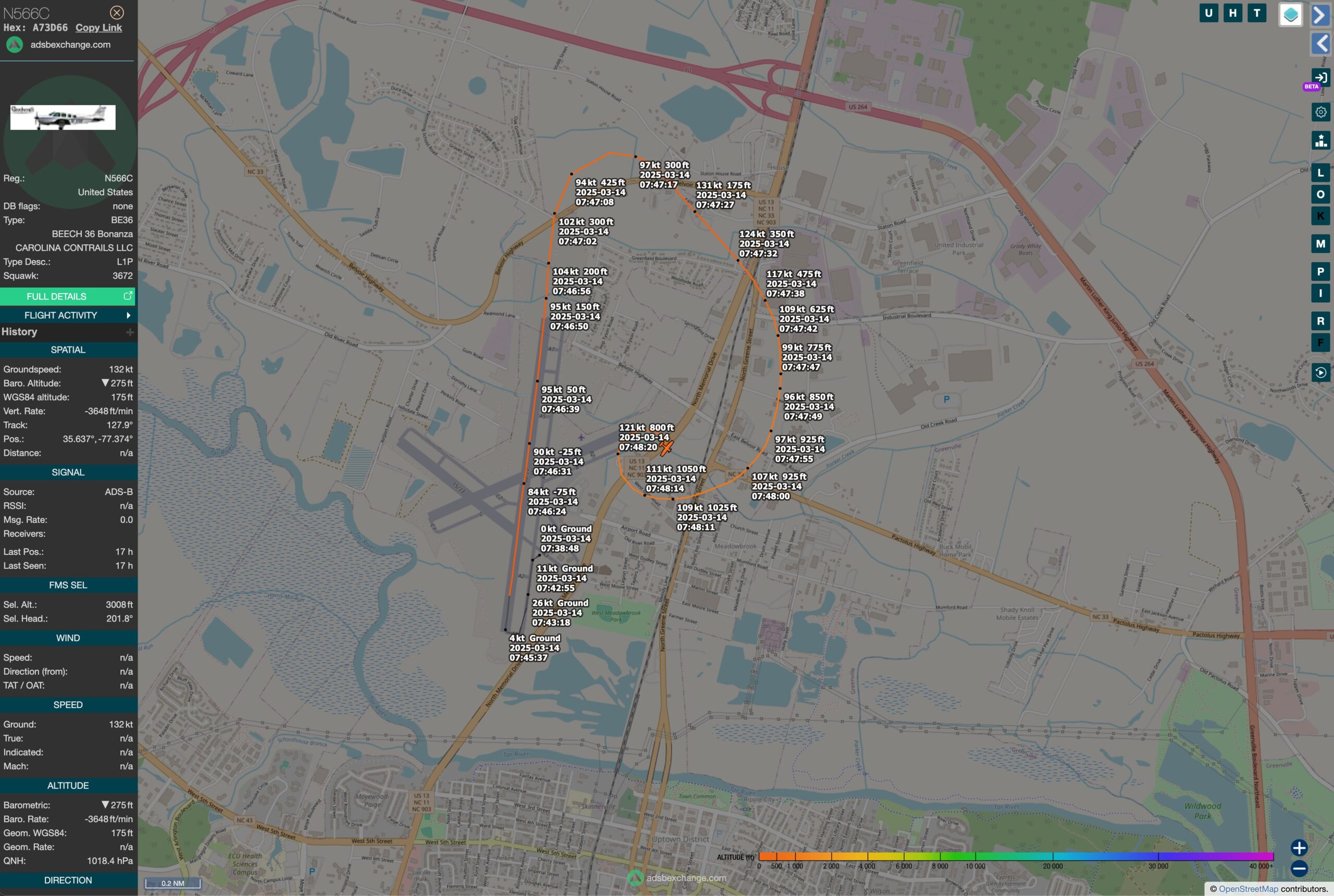Toggle the M map button
Viewport: 1334px width, 896px height.
tap(1320, 244)
